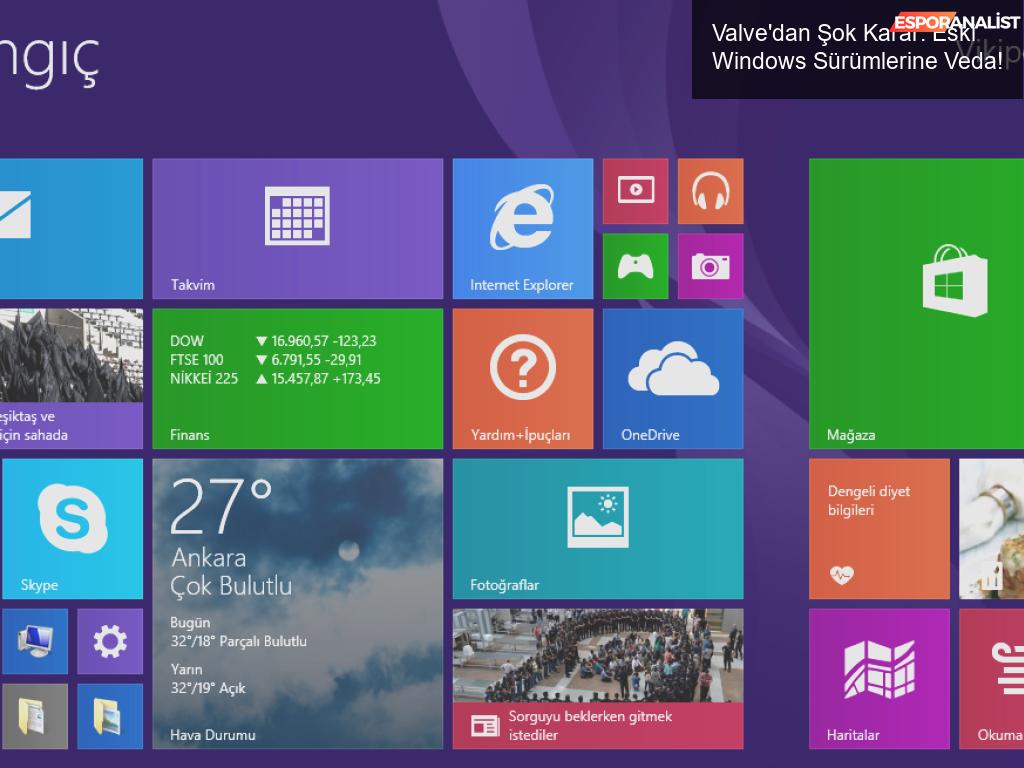
Task: Open news tile 'Sorguyu beklerken gitmek istediler'
Action: pos(597,678)
